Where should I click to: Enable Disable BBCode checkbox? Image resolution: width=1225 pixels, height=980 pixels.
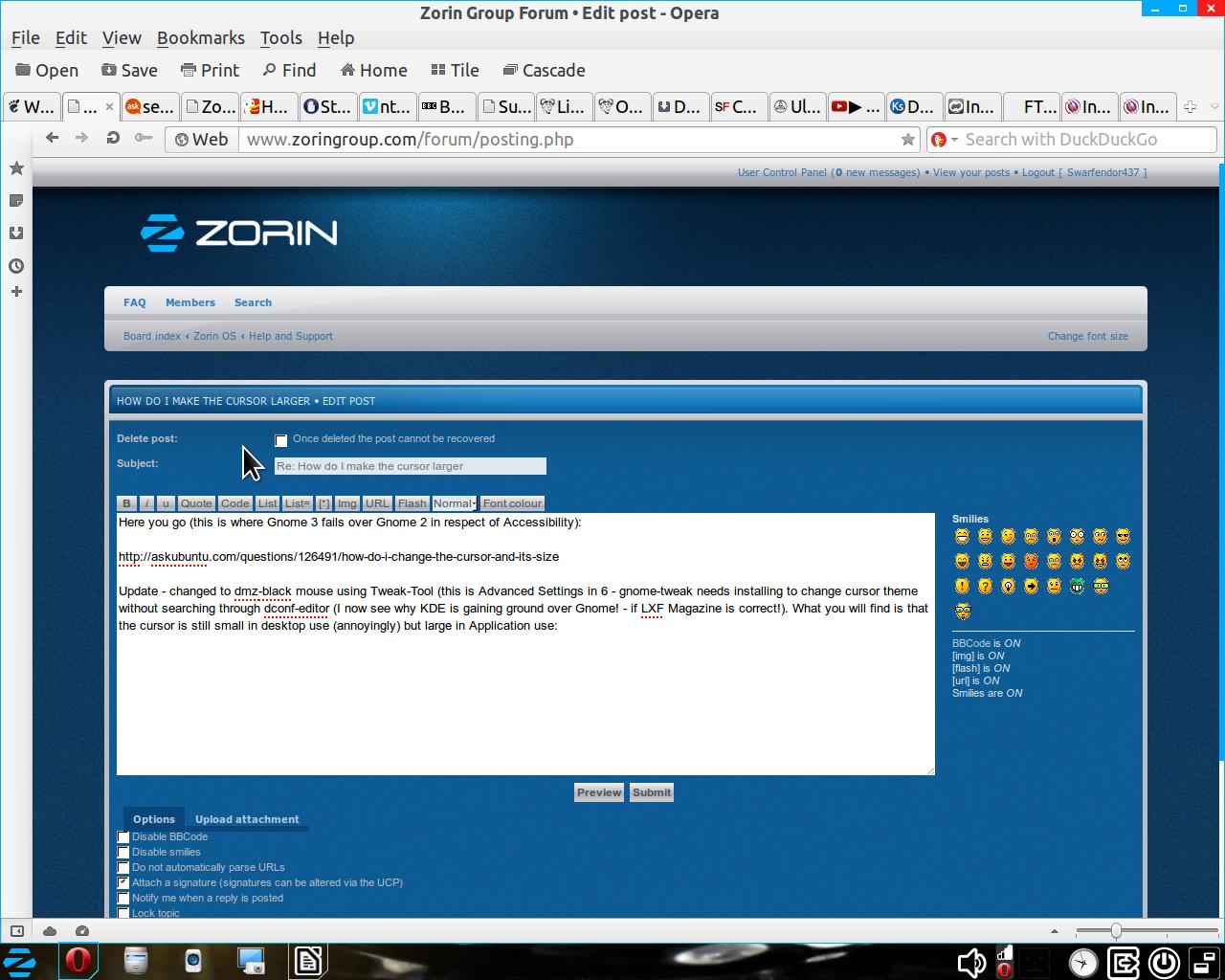123,837
